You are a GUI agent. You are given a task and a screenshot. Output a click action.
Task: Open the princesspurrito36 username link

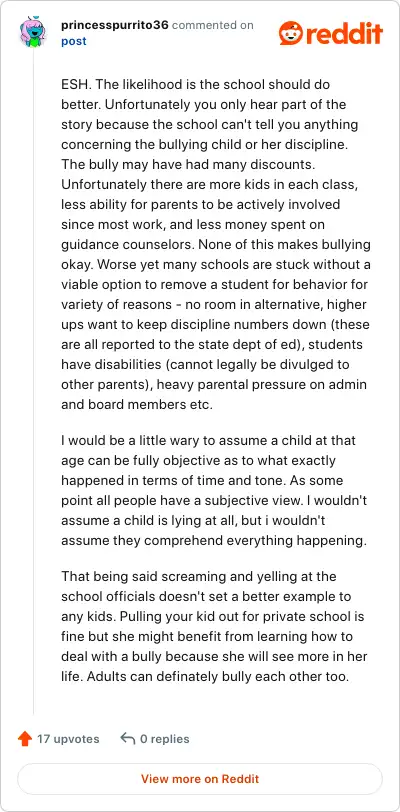pyautogui.click(x=115, y=25)
